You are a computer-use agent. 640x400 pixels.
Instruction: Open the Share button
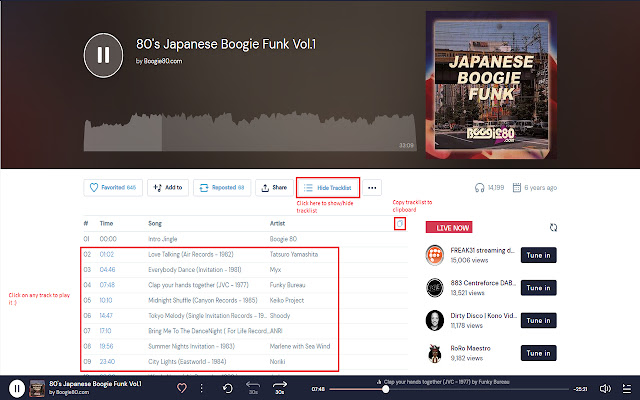click(274, 188)
